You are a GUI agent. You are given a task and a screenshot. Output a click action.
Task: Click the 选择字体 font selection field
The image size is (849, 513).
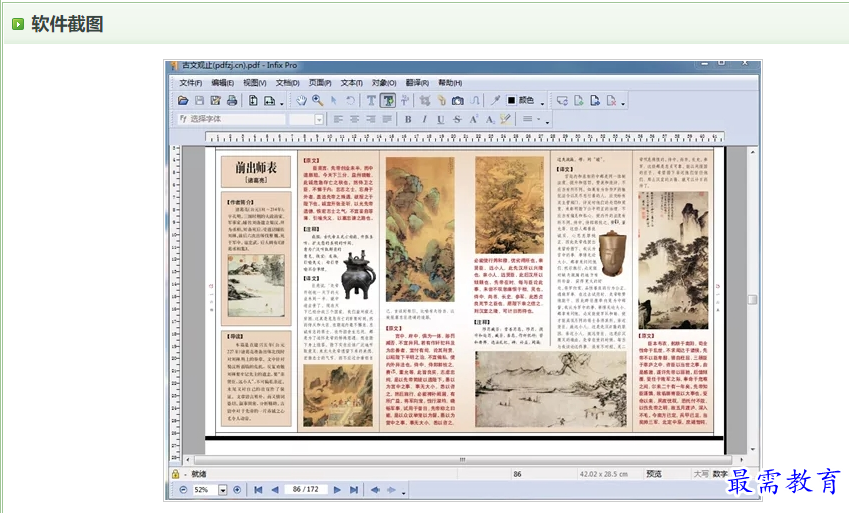tap(232, 119)
